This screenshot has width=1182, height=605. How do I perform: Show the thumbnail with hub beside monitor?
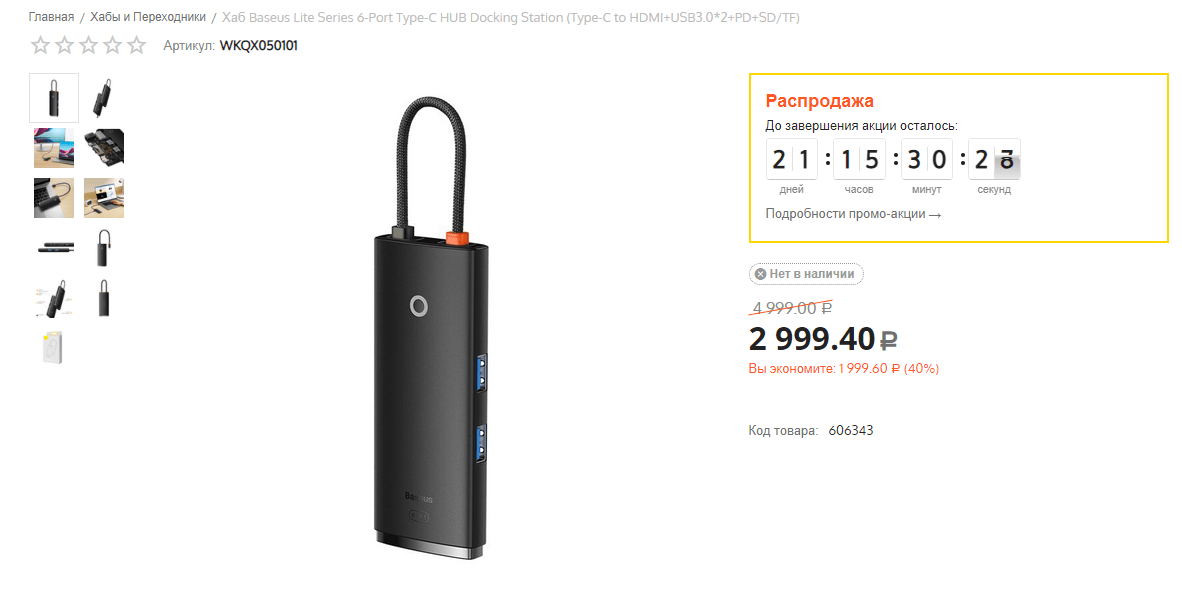[x=54, y=148]
